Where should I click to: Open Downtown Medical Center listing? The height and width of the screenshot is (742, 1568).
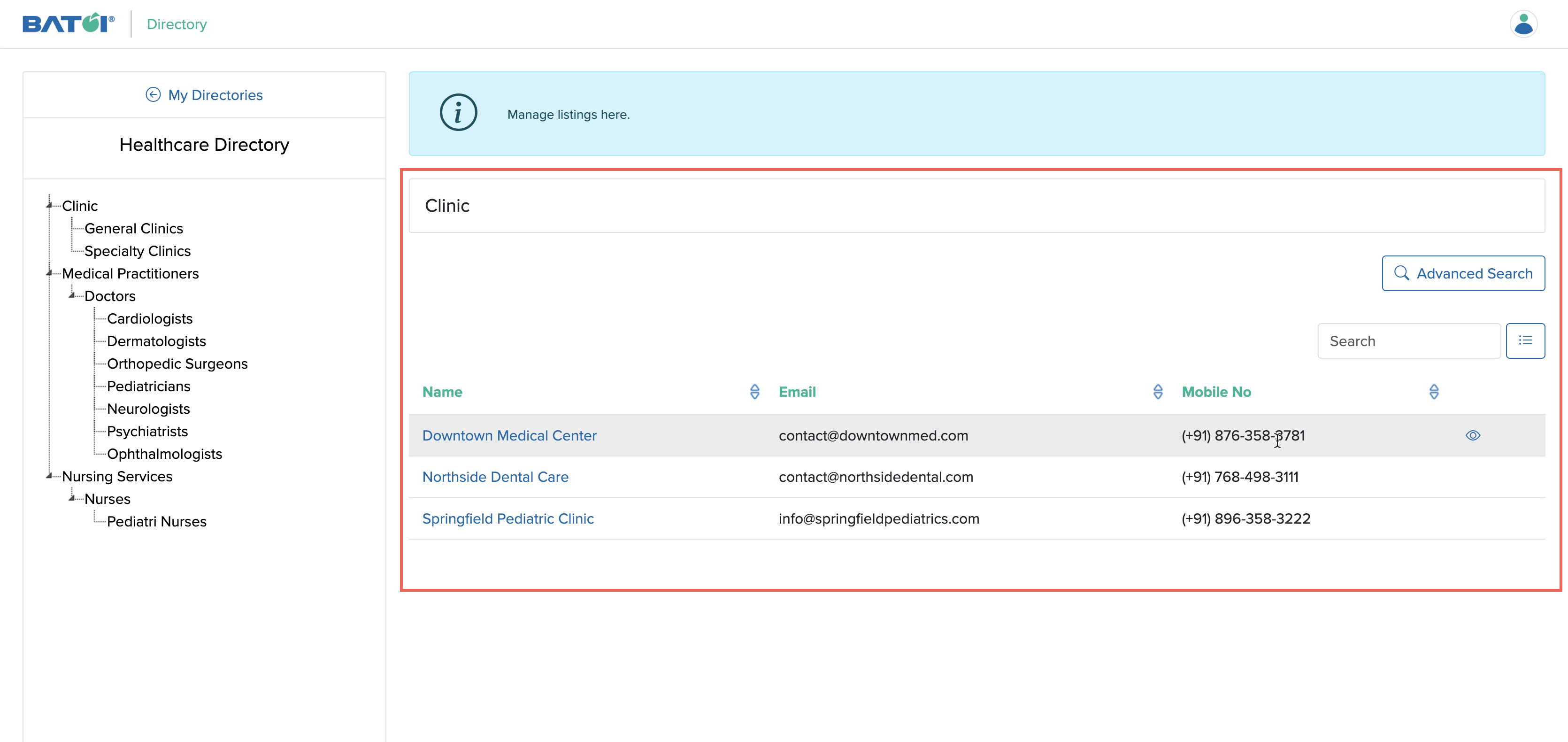click(509, 435)
